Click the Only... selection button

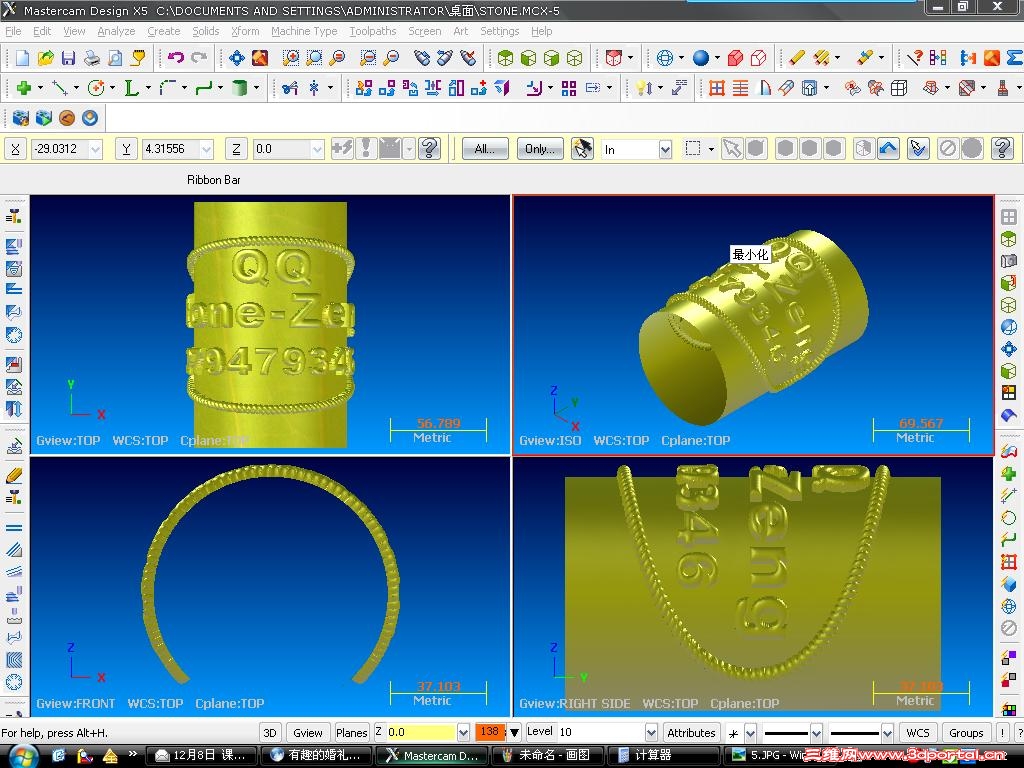point(540,149)
